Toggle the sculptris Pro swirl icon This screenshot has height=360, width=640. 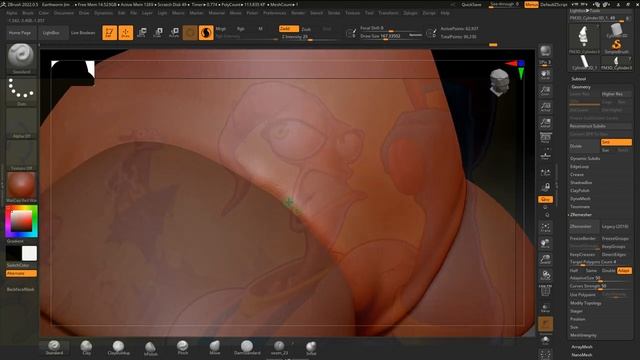[206, 33]
